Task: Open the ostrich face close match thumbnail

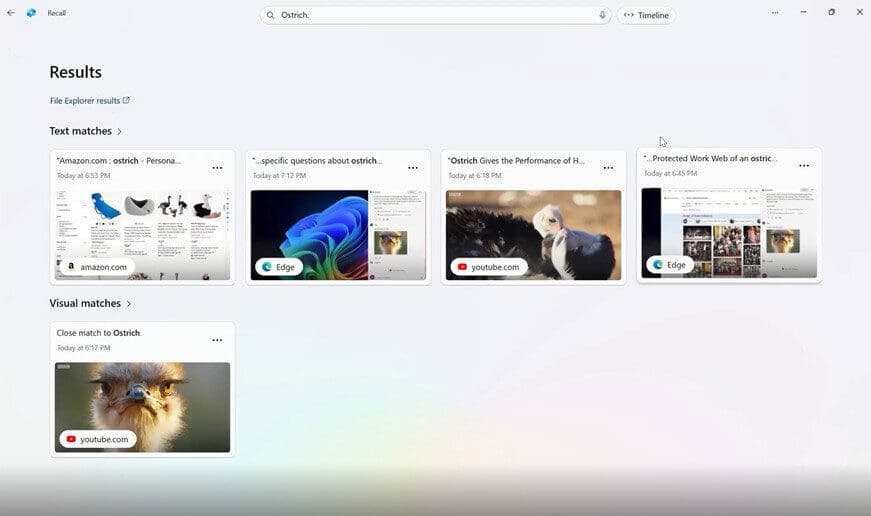Action: [x=142, y=407]
